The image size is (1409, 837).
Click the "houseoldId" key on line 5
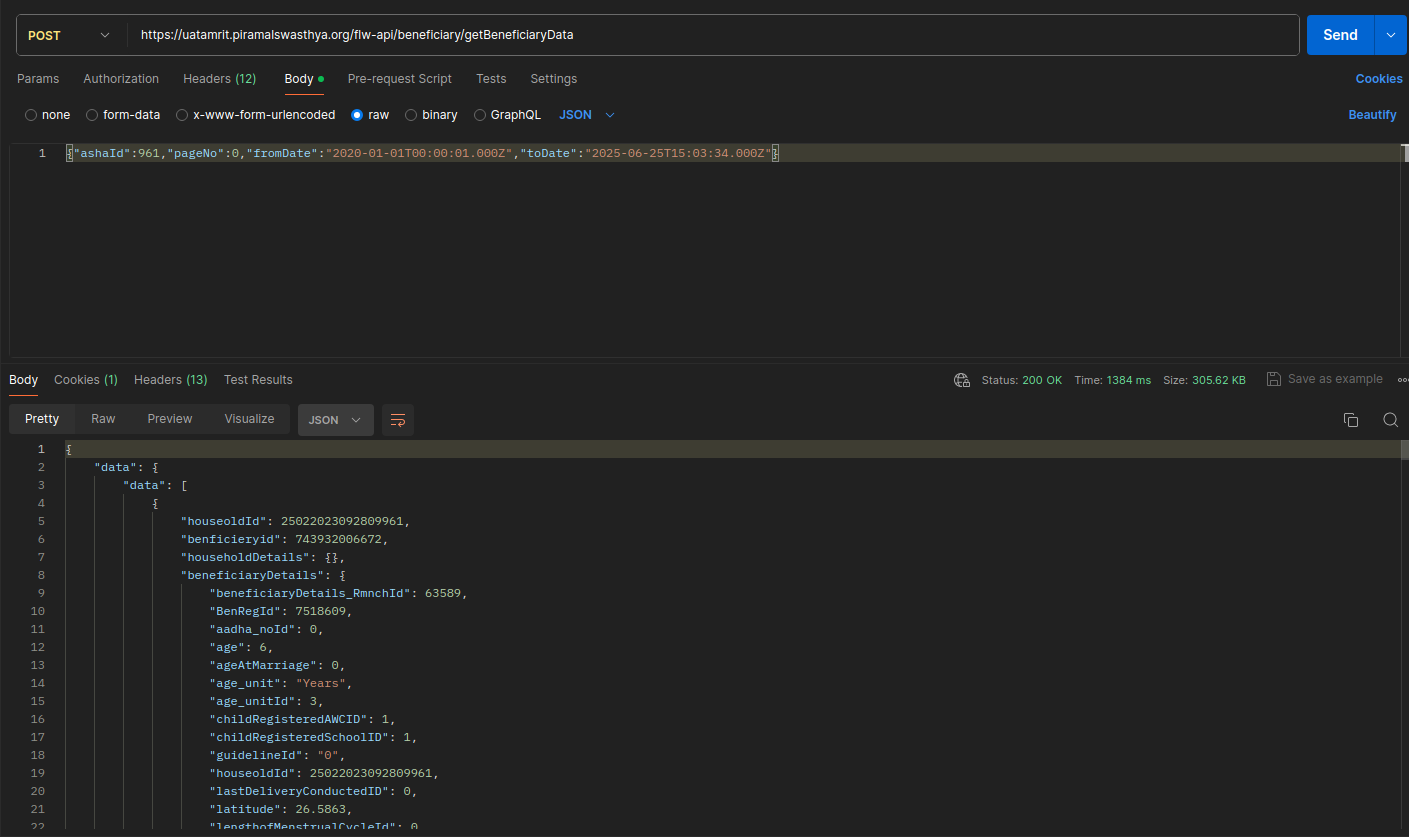(223, 521)
